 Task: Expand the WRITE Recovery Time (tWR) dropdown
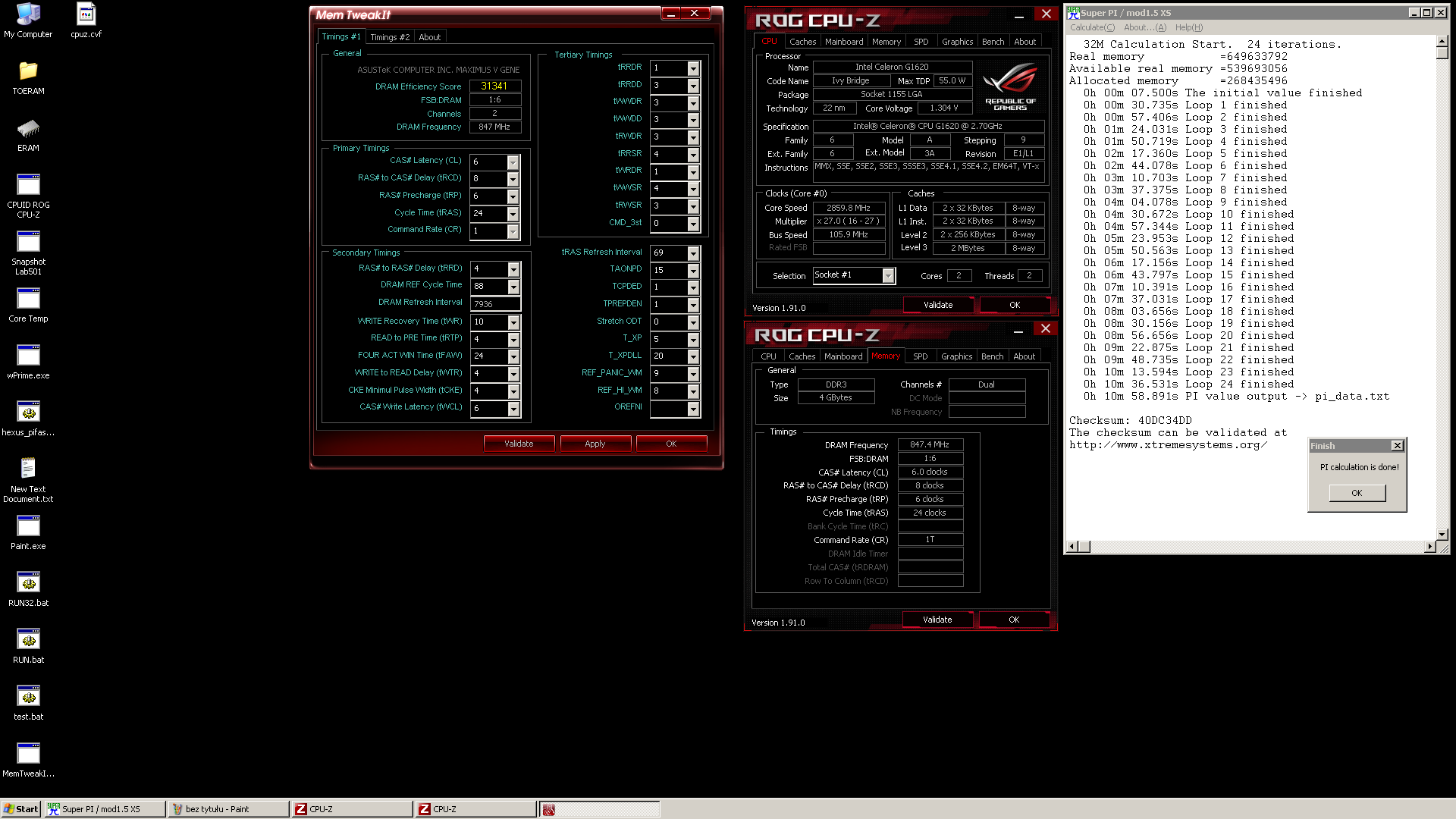pyautogui.click(x=513, y=322)
